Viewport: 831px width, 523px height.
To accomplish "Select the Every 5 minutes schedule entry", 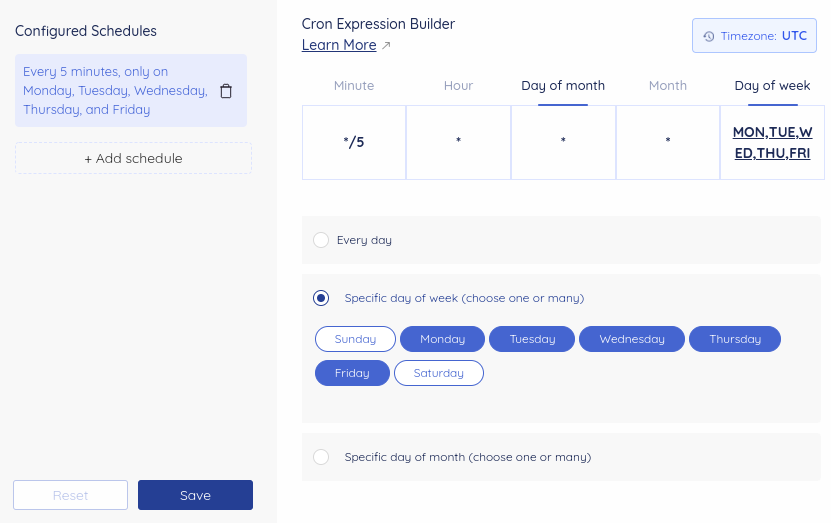I will (131, 90).
